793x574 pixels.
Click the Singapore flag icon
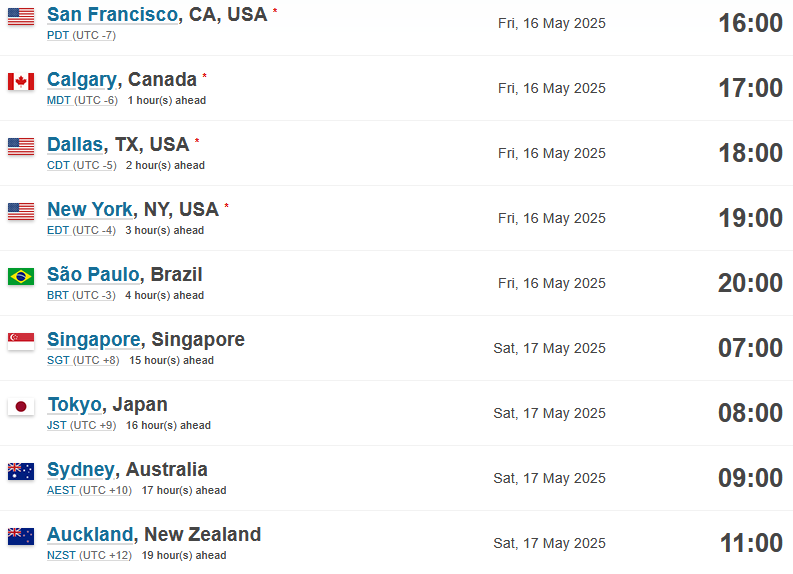tap(21, 341)
